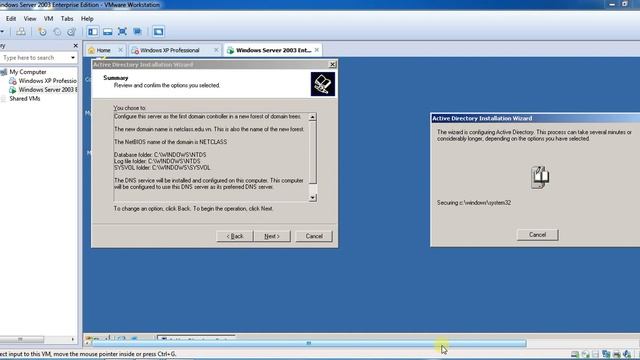This screenshot has height=360, width=640.
Task: Switch to the Home tab
Action: coord(105,50)
